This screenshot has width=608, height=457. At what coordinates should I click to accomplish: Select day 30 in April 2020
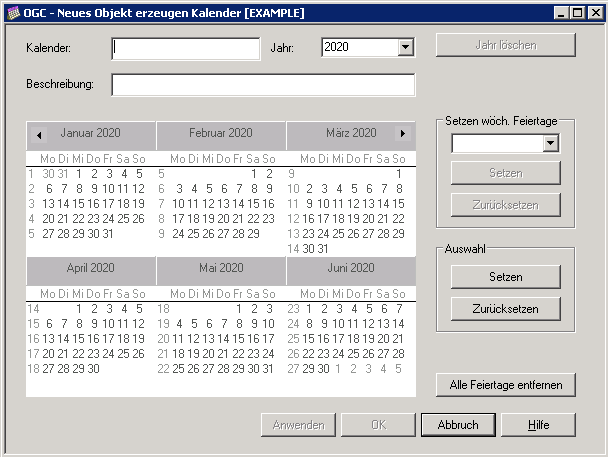pyautogui.click(x=93, y=369)
